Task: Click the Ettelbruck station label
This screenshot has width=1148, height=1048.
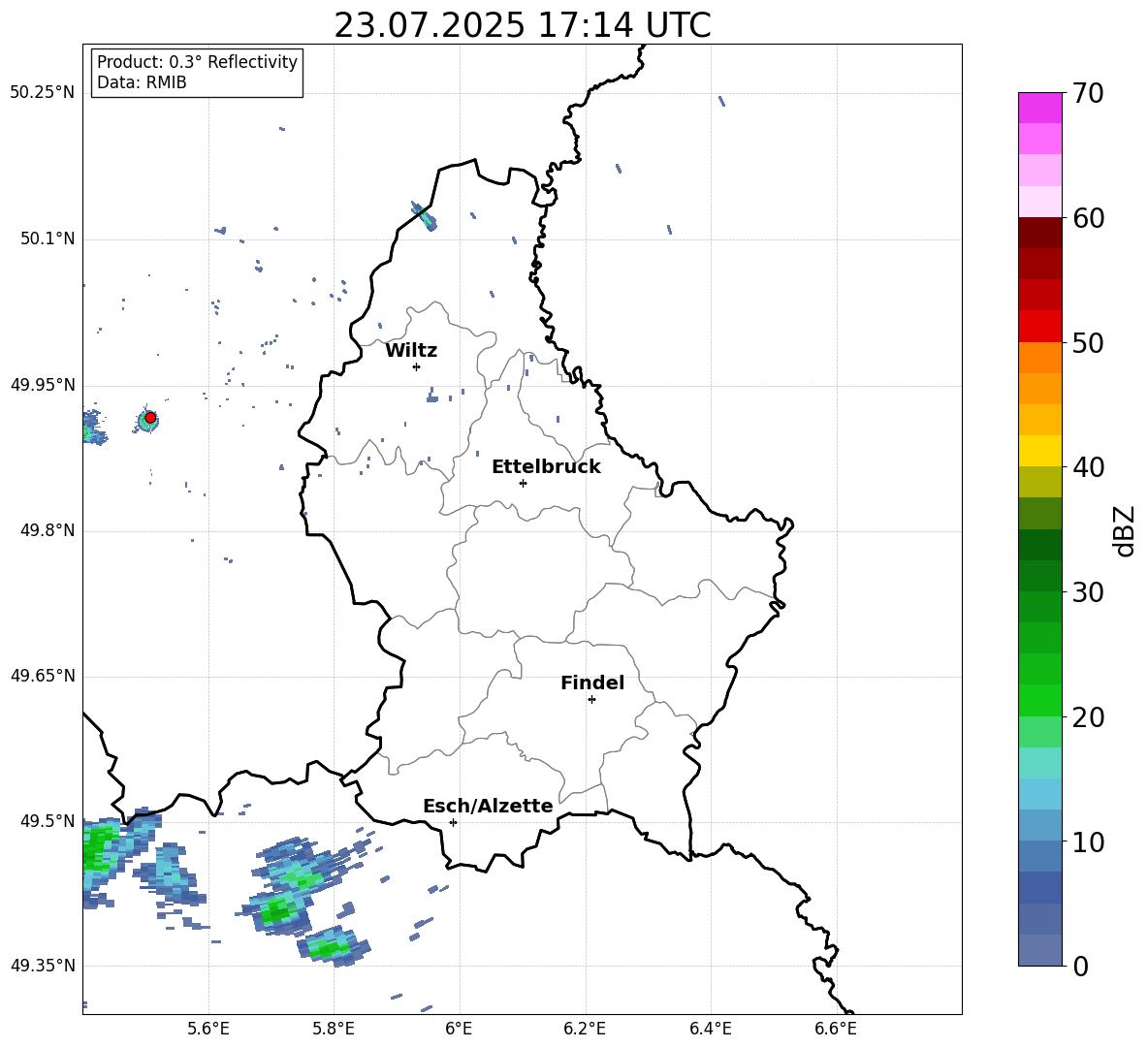Action: pyautogui.click(x=546, y=467)
